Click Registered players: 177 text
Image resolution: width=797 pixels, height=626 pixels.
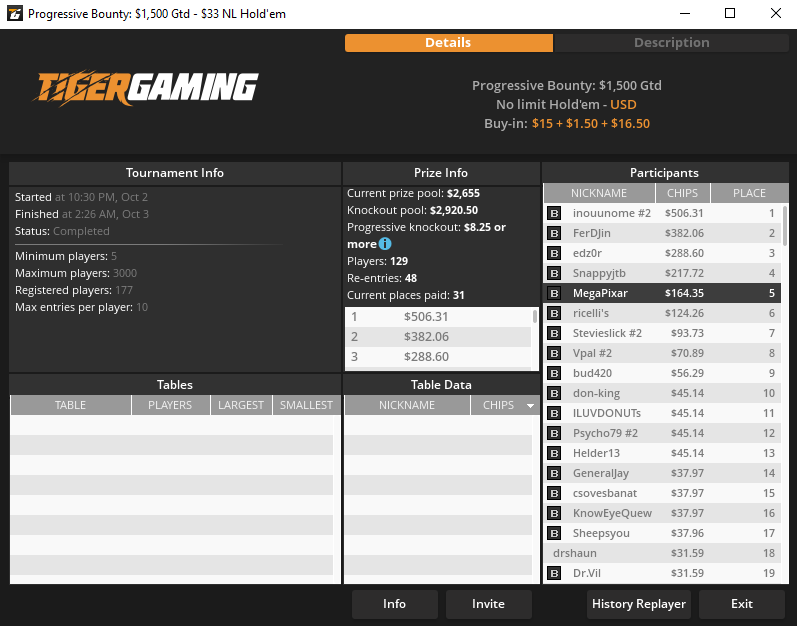pyautogui.click(x=74, y=290)
